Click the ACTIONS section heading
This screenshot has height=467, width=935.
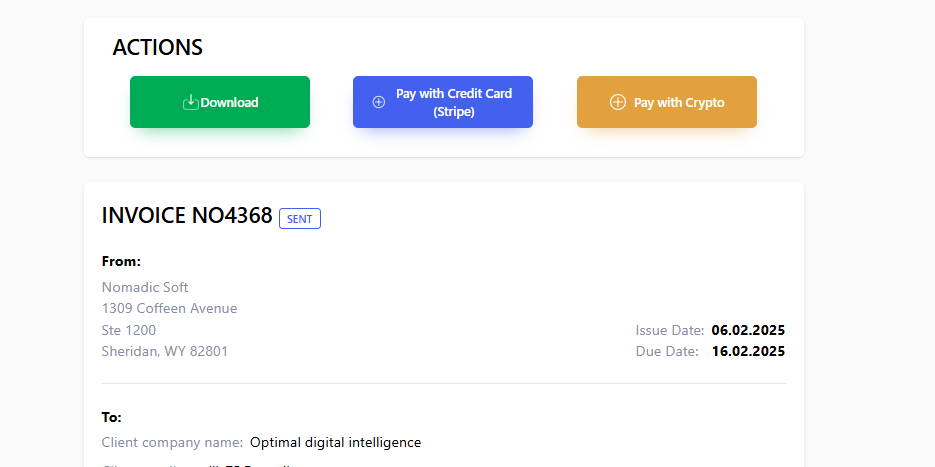157,47
